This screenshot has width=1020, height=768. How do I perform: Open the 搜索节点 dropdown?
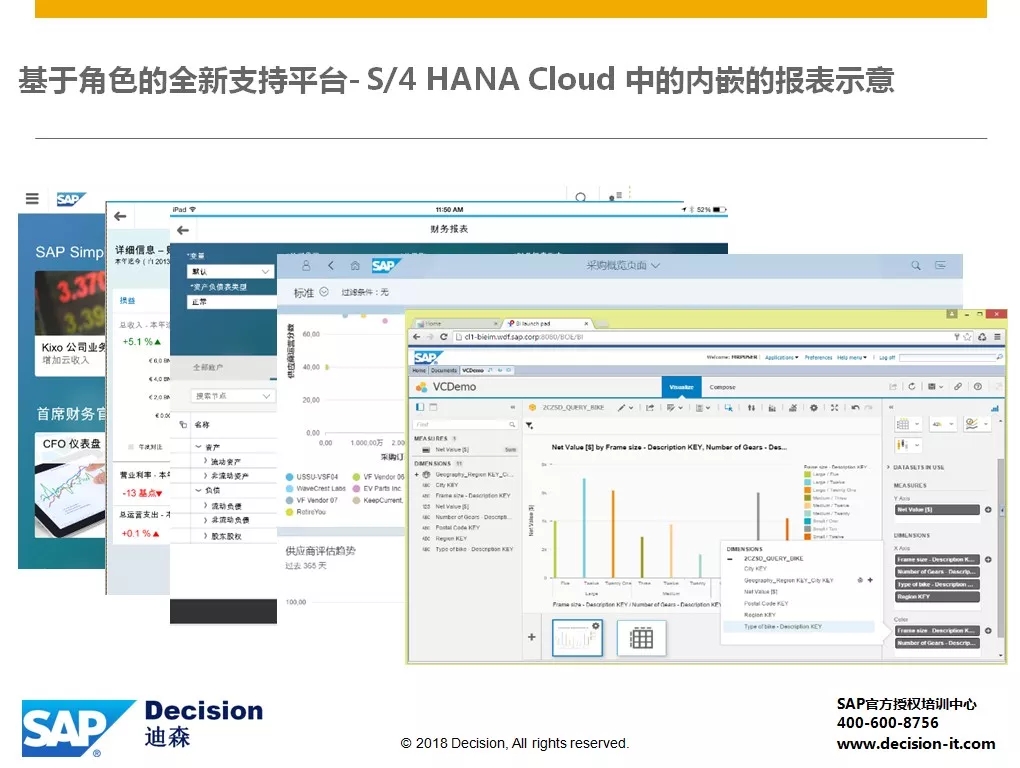[265, 396]
